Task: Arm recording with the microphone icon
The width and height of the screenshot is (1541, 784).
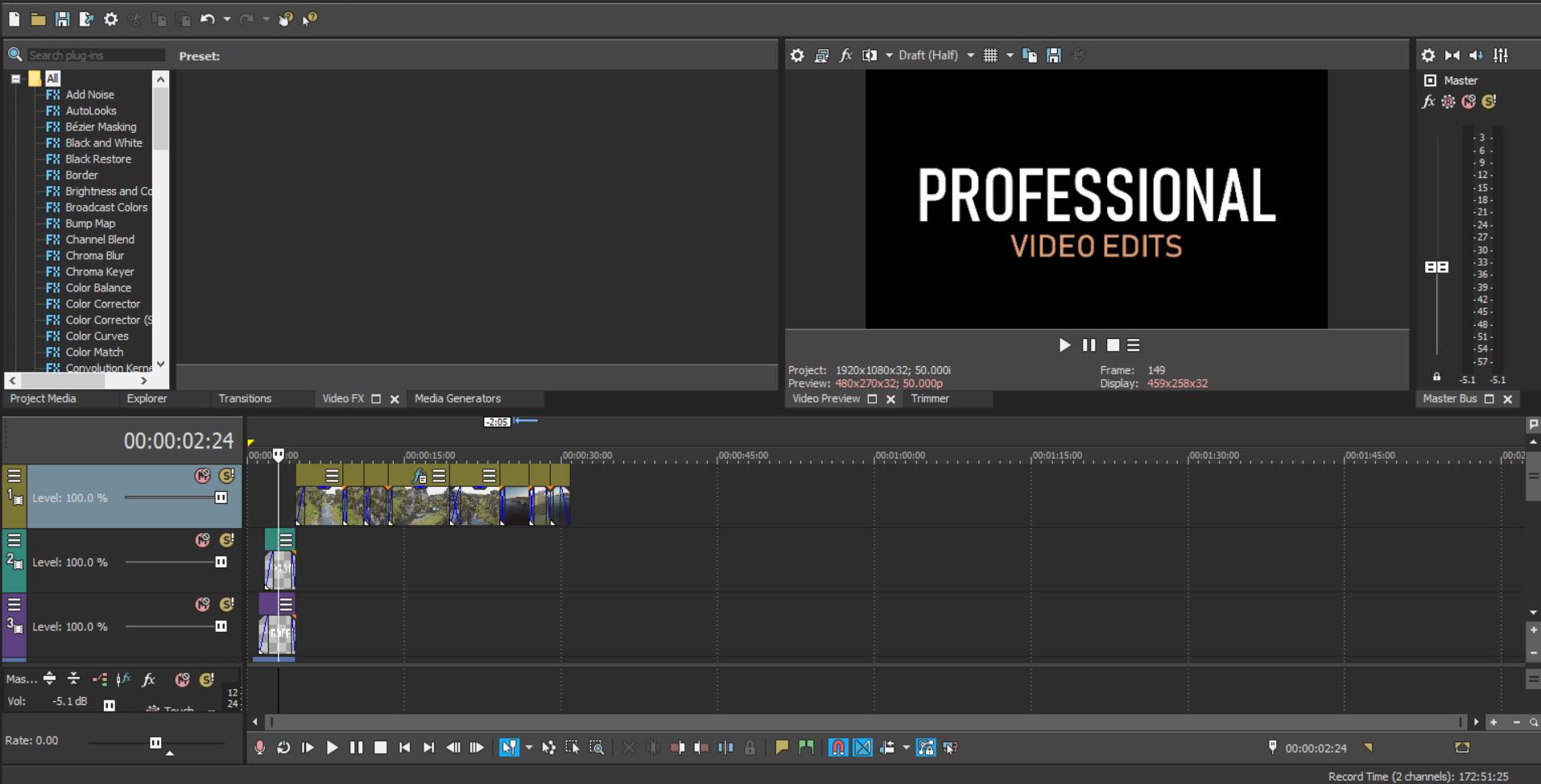Action: 259,747
